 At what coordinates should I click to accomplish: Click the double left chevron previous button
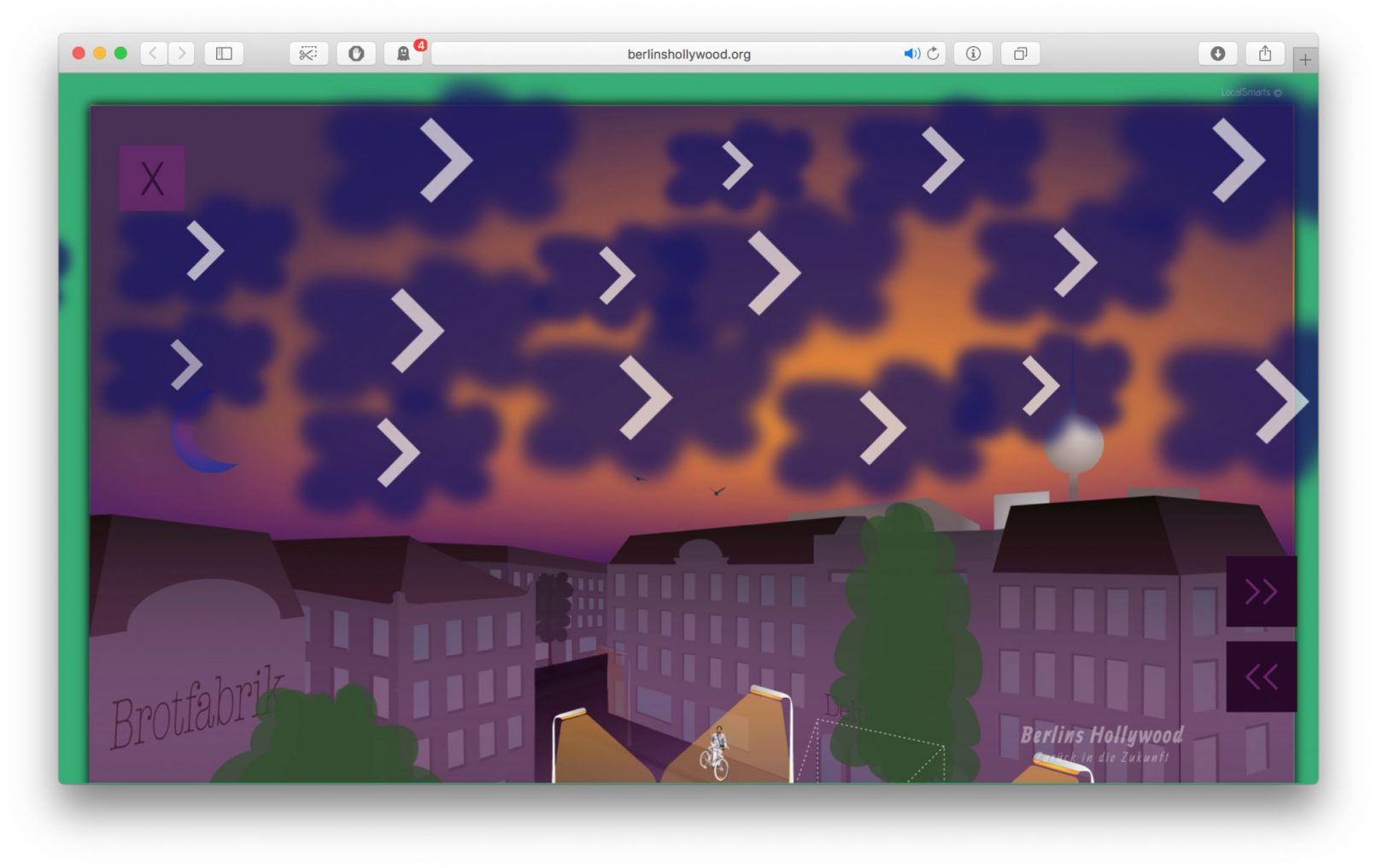(x=1261, y=677)
